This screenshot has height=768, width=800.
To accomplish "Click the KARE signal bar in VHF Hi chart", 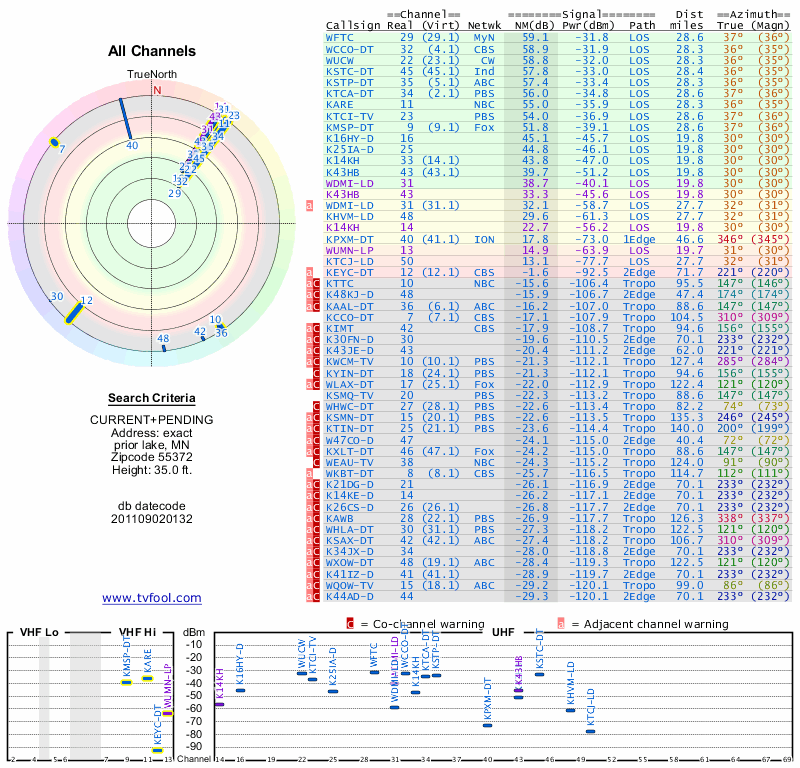I will [147, 678].
